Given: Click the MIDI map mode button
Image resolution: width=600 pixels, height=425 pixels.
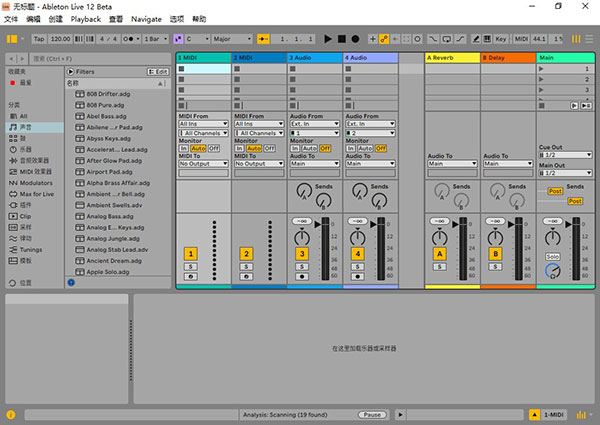Looking at the screenshot, I should pyautogui.click(x=521, y=39).
